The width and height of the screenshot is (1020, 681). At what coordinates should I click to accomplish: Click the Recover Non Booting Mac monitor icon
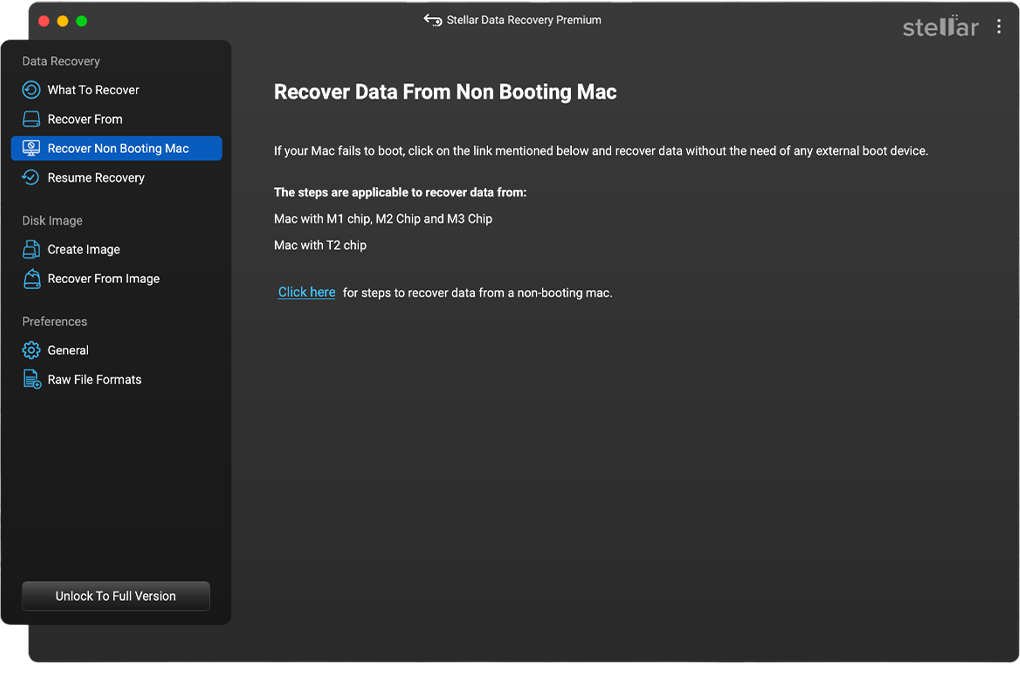[x=31, y=148]
